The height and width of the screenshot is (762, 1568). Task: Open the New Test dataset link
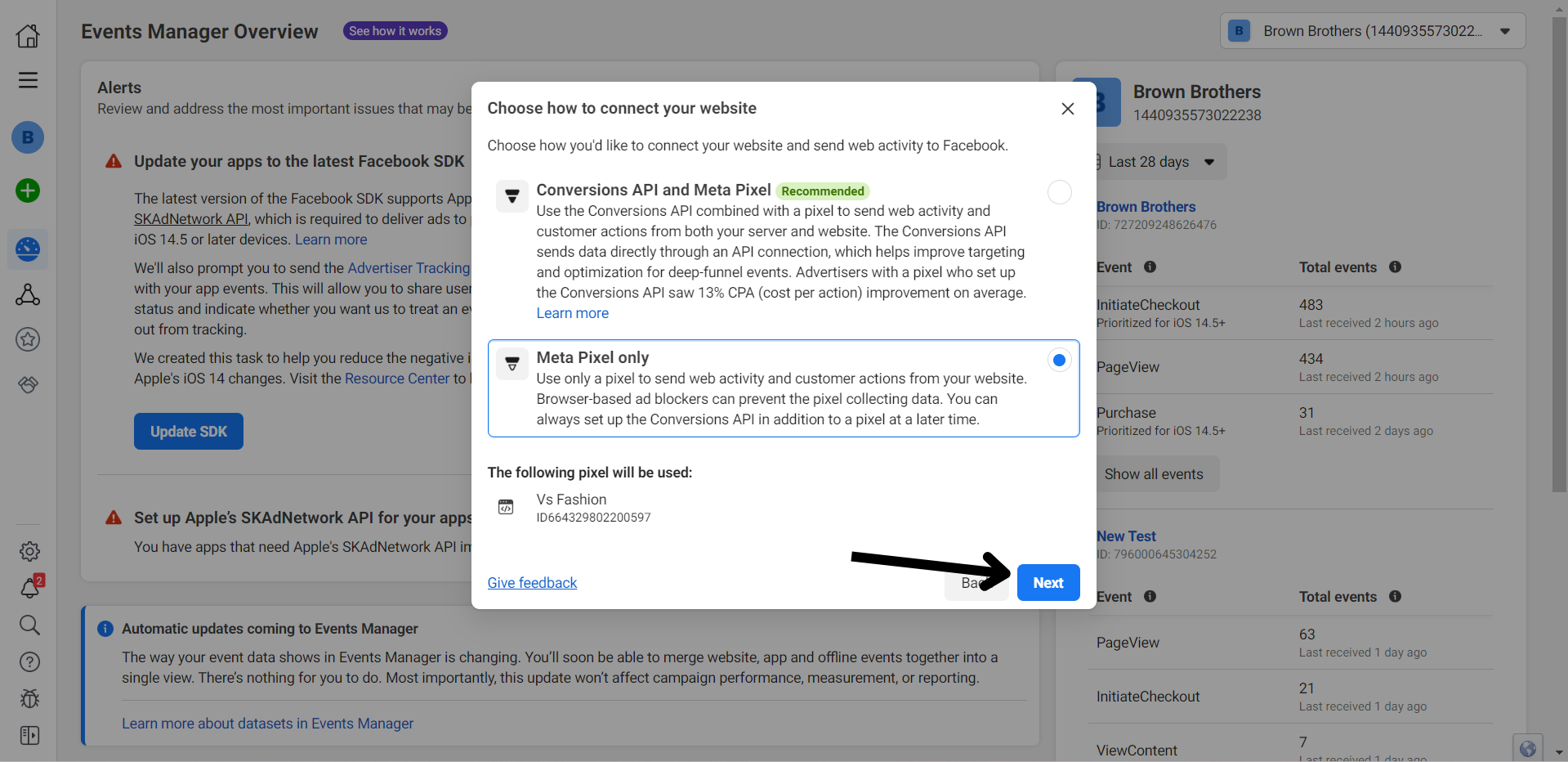pyautogui.click(x=1126, y=536)
